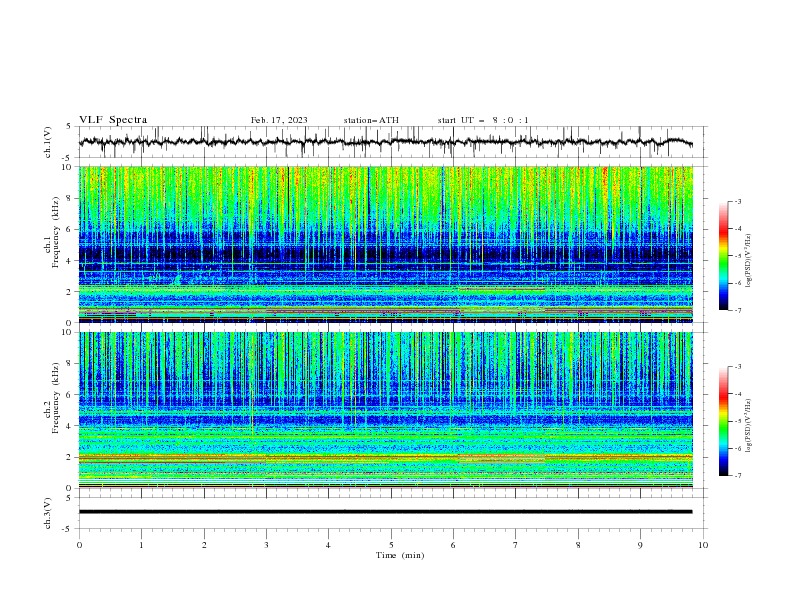
Task: Click the "VLF Spectra" title text
Action: [x=113, y=120]
